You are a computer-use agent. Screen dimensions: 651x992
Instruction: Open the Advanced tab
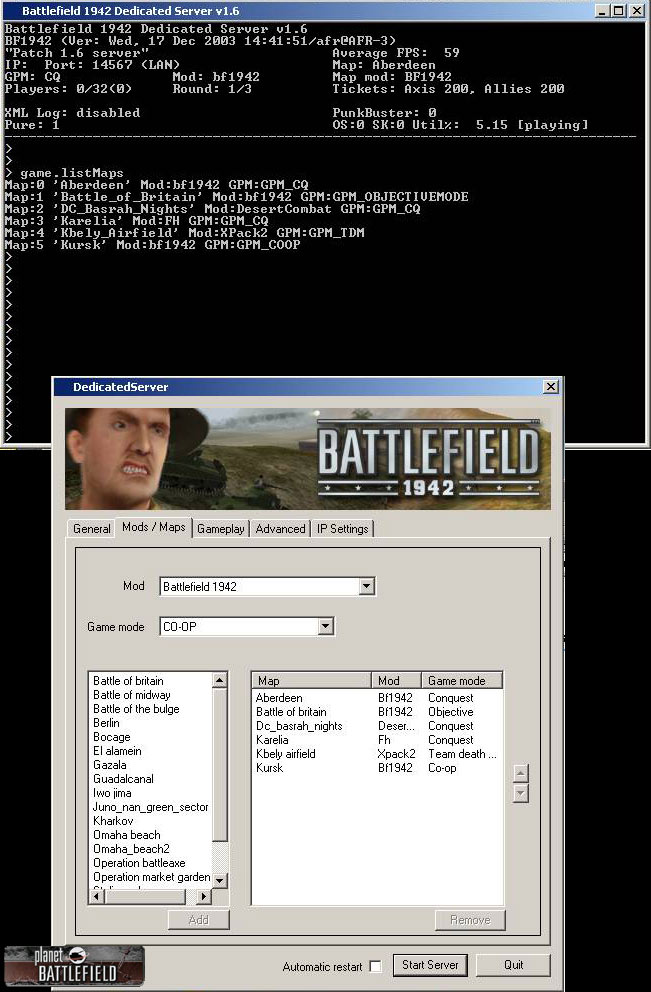(280, 529)
